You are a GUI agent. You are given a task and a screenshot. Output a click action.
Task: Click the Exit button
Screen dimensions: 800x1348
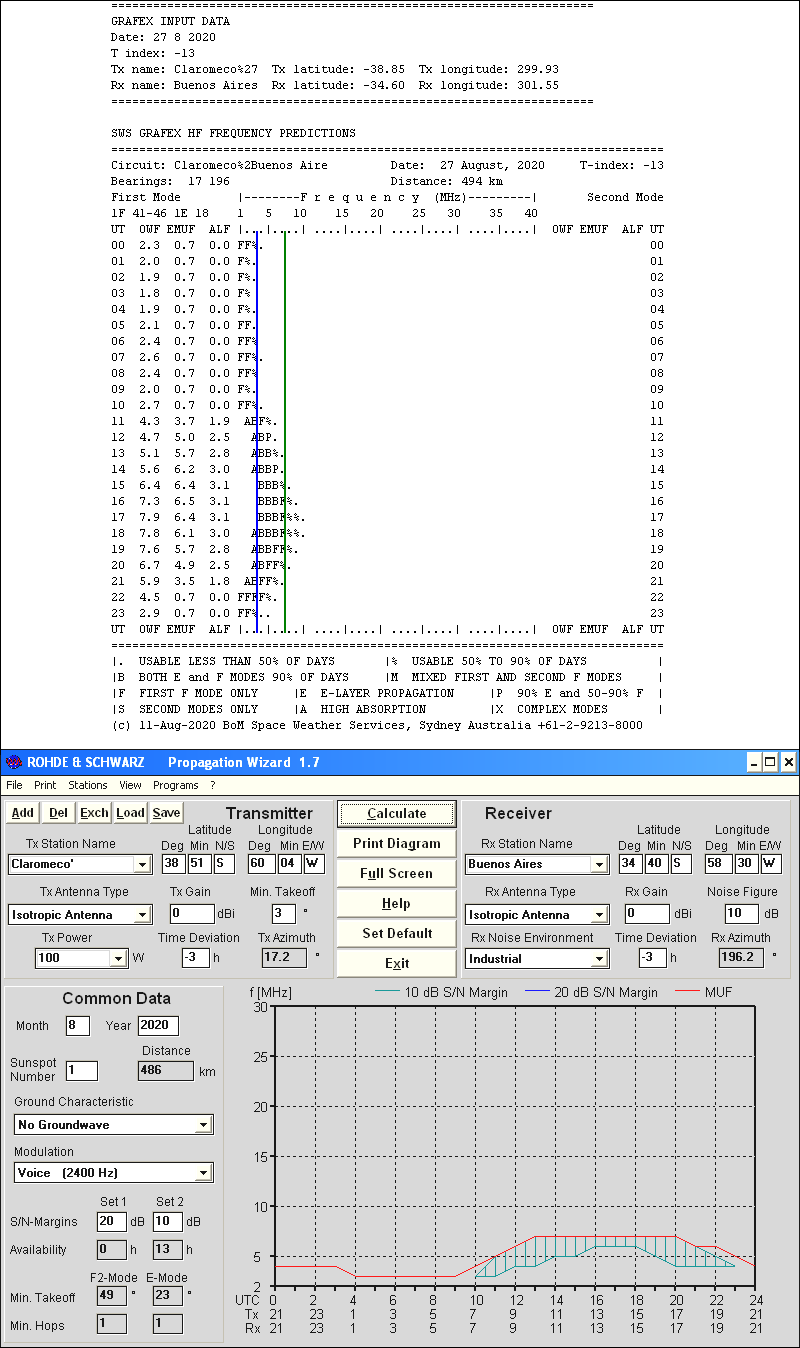click(x=396, y=964)
